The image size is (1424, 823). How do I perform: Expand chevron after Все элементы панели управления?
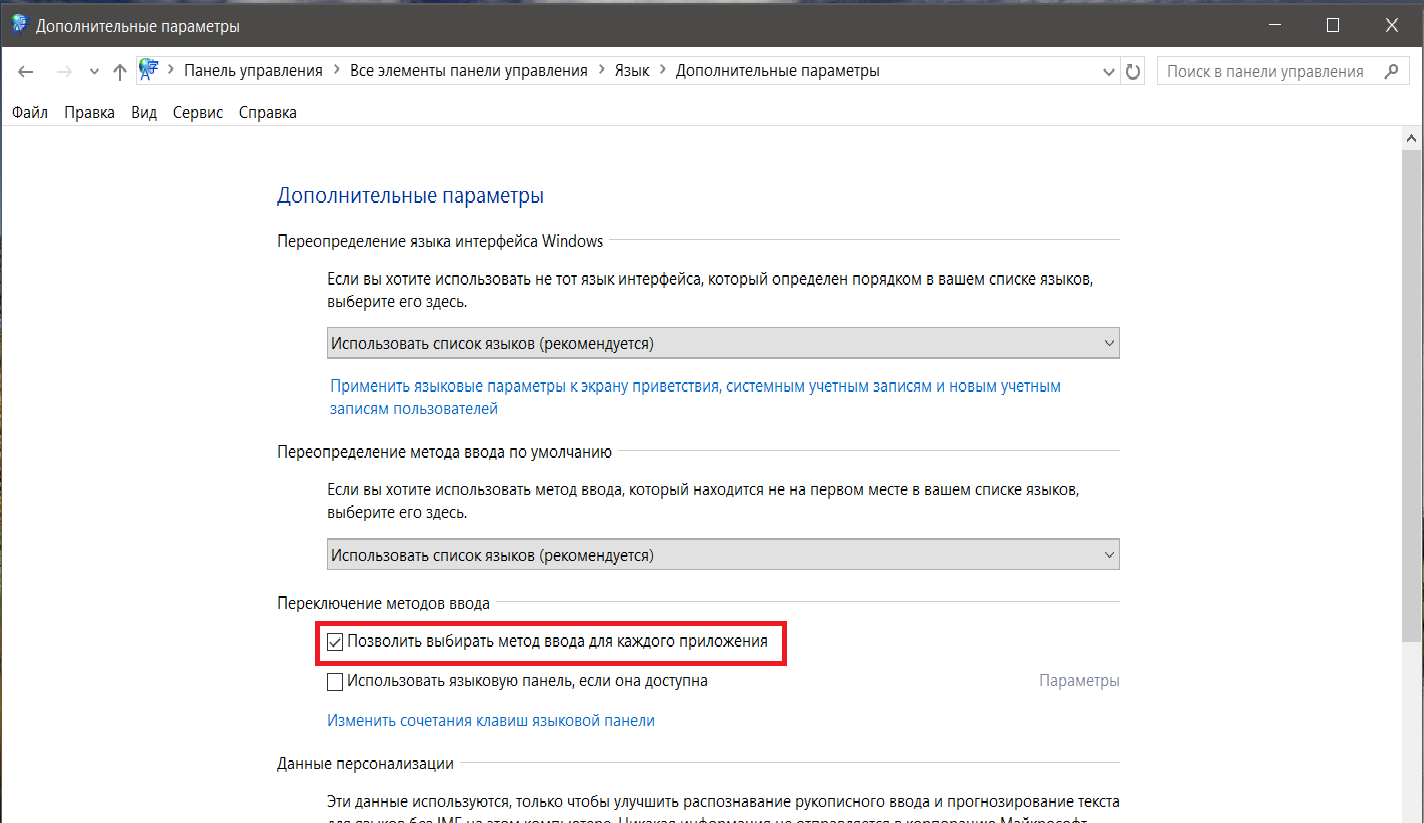pyautogui.click(x=601, y=71)
